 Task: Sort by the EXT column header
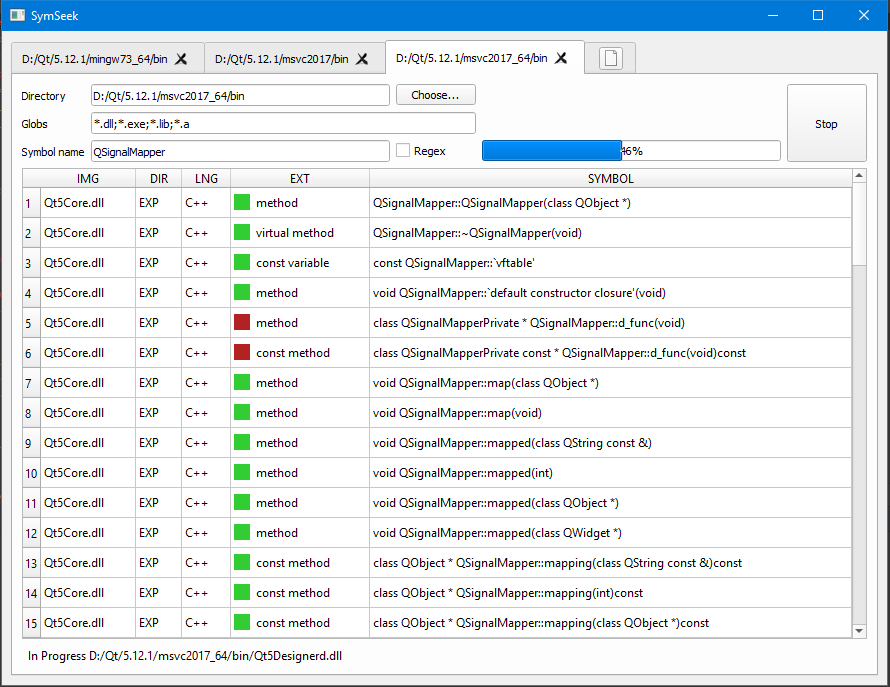click(300, 178)
